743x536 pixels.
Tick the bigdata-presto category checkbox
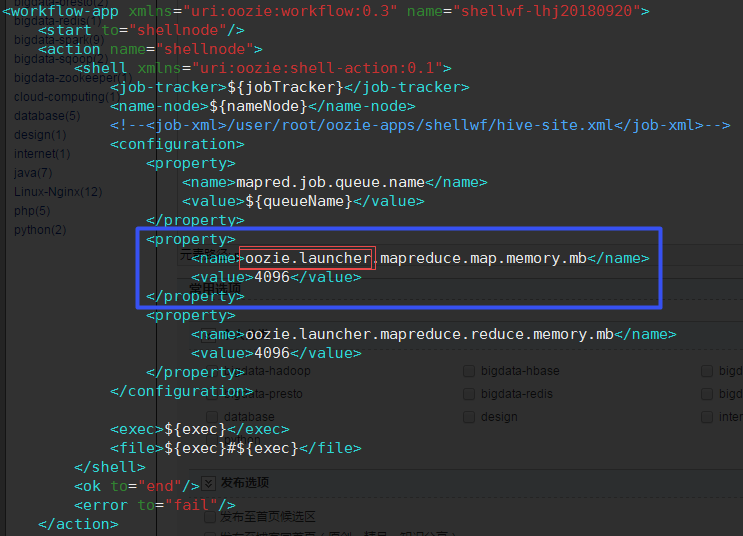point(212,394)
